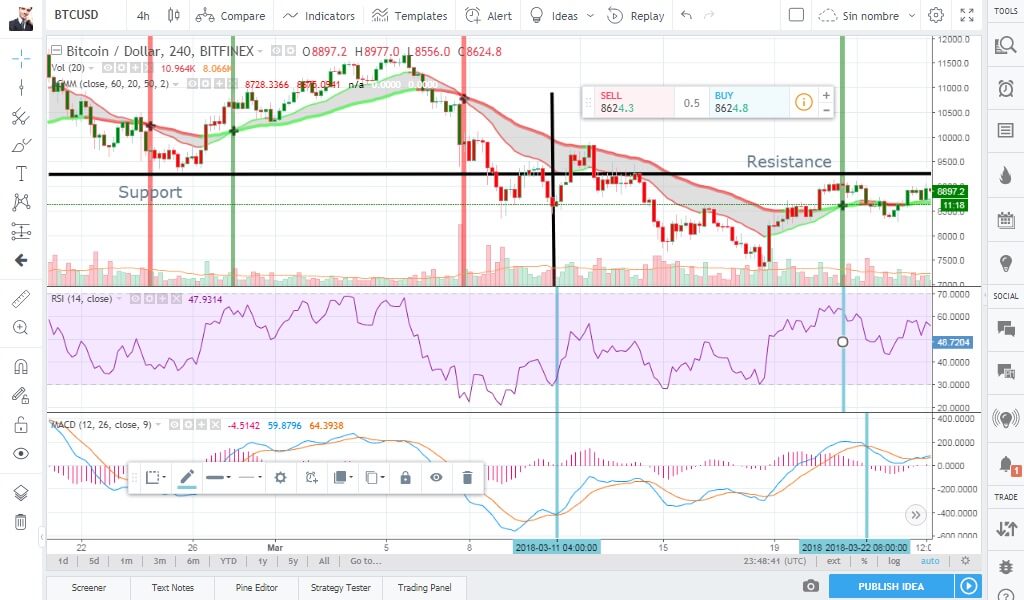The width and height of the screenshot is (1024, 600).
Task: Delete the drawing with the trash icon
Action: [467, 478]
